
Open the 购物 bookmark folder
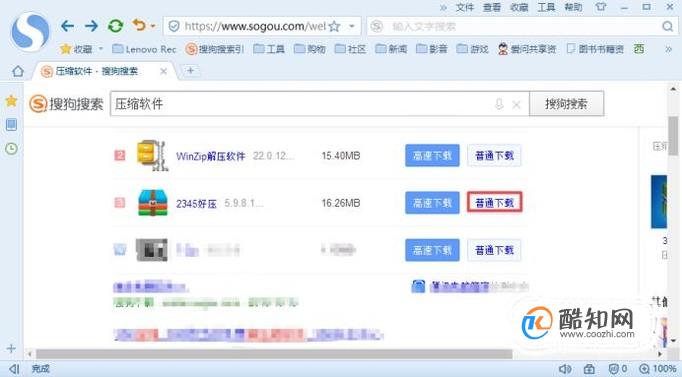pos(310,49)
